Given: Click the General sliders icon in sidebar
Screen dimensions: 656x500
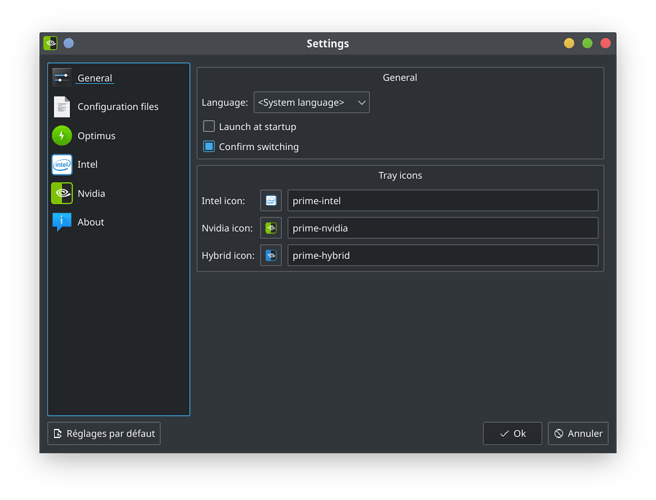Looking at the screenshot, I should click(62, 77).
